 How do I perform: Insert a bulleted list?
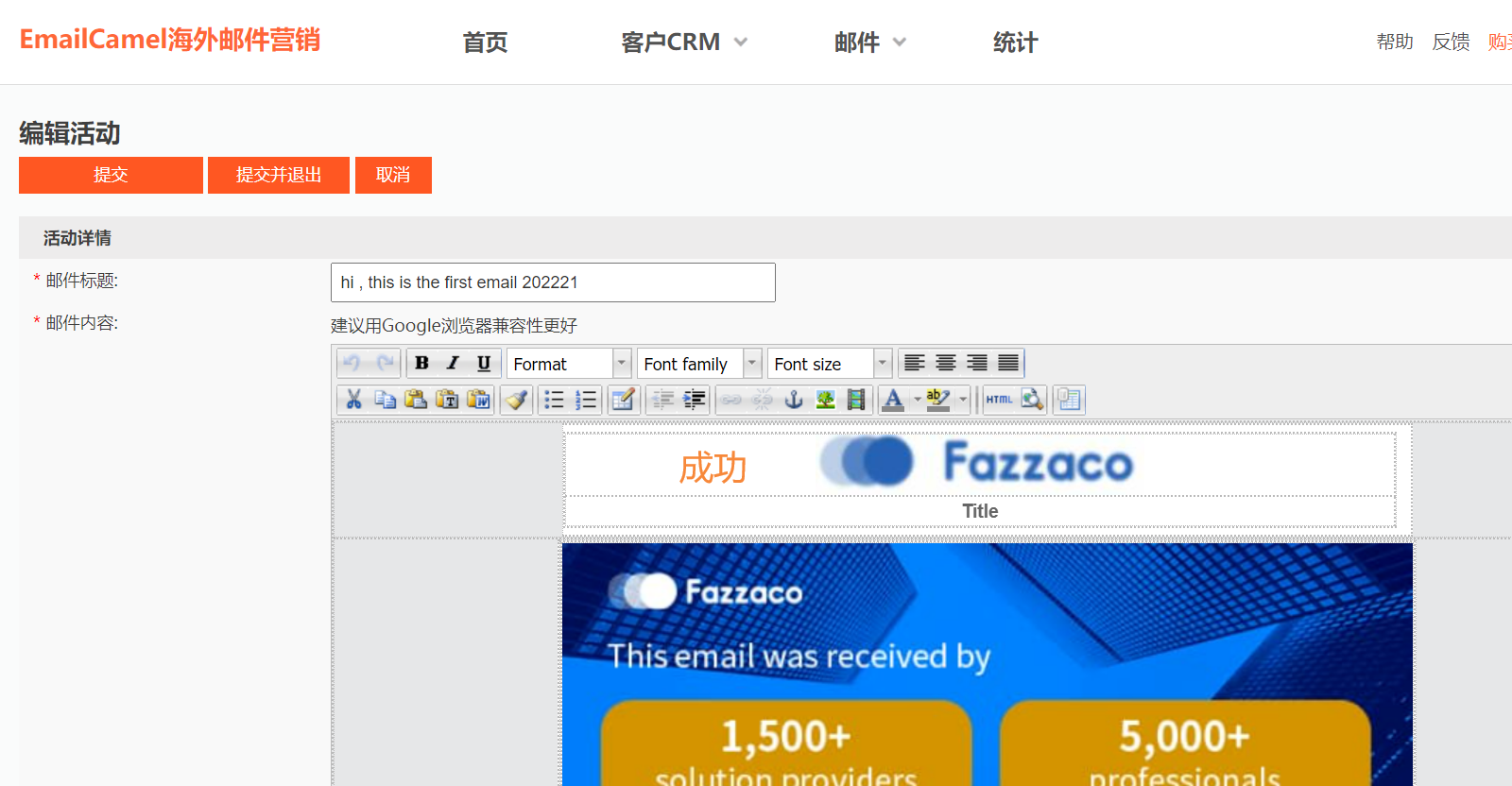tap(554, 400)
